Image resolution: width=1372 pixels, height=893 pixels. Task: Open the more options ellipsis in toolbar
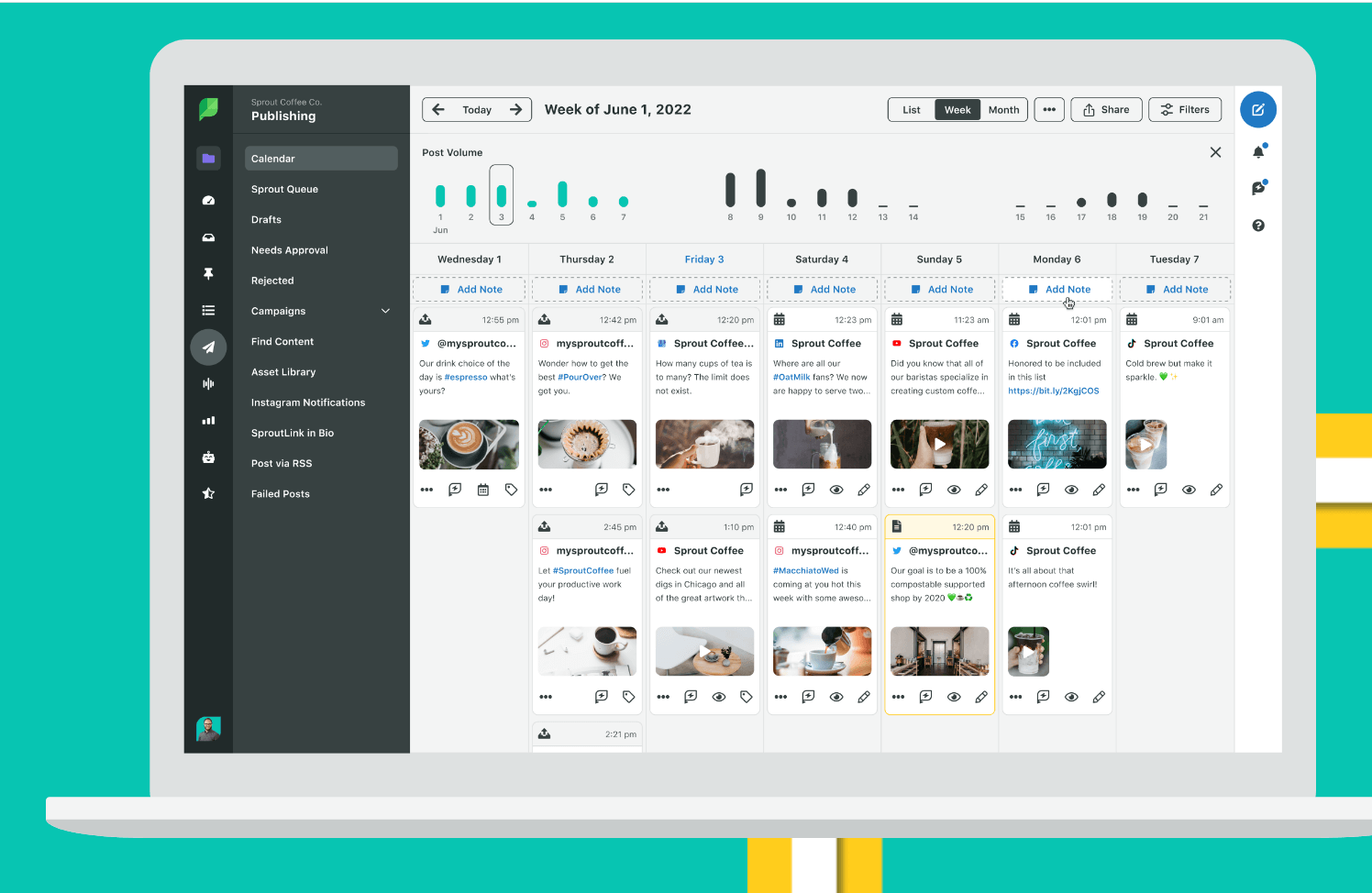[x=1049, y=109]
